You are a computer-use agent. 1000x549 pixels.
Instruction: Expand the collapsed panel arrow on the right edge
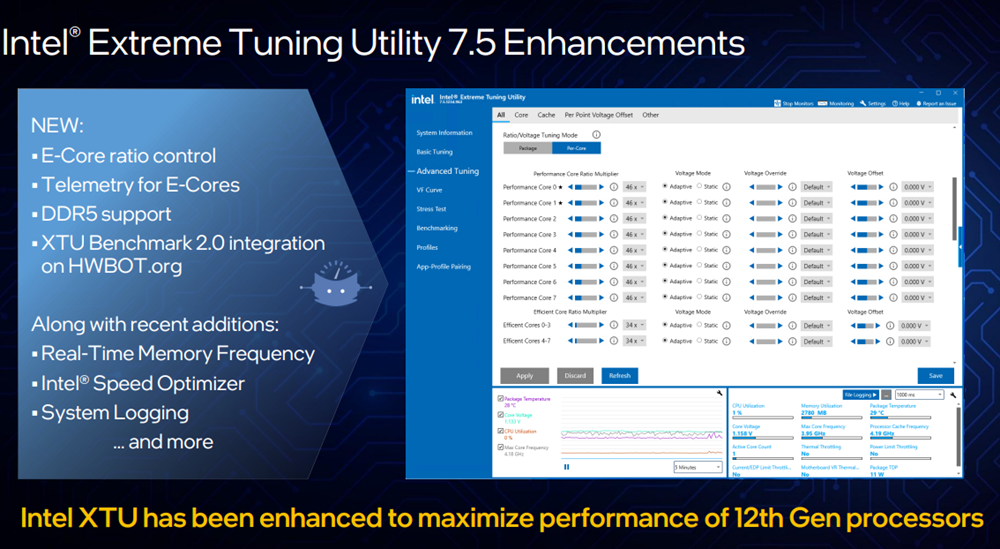tap(960, 245)
